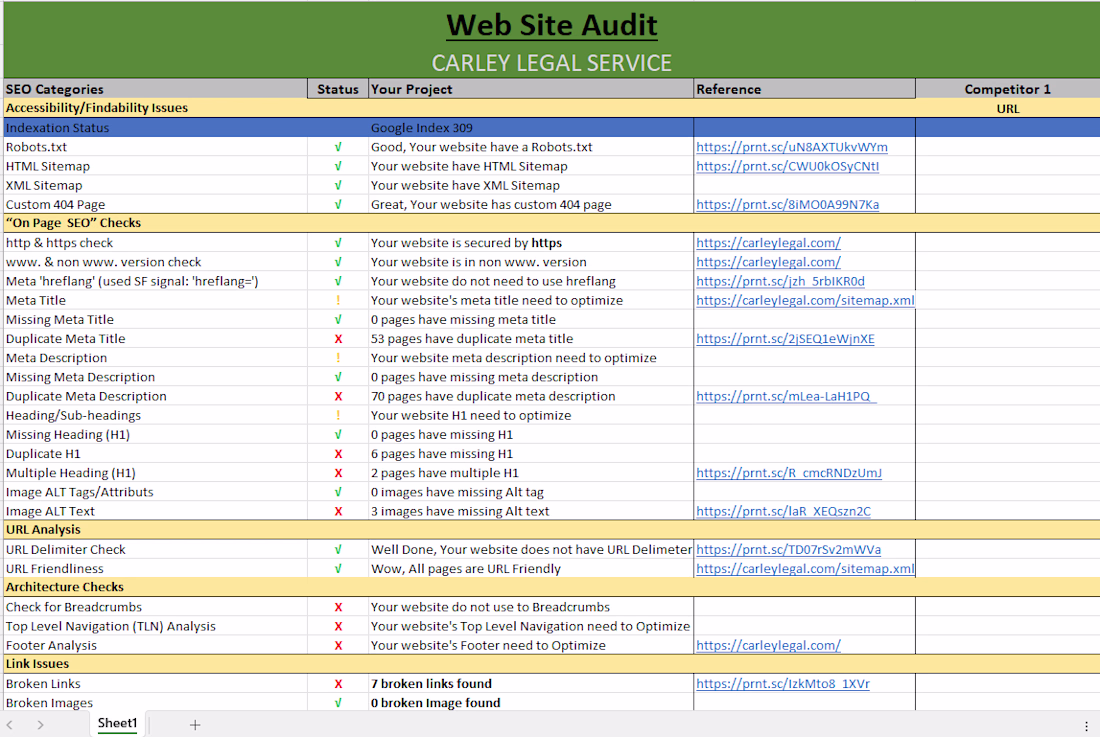Image resolution: width=1100 pixels, height=737 pixels.
Task: Select '6 pages have missing H1' cell
Action: pyautogui.click(x=530, y=454)
